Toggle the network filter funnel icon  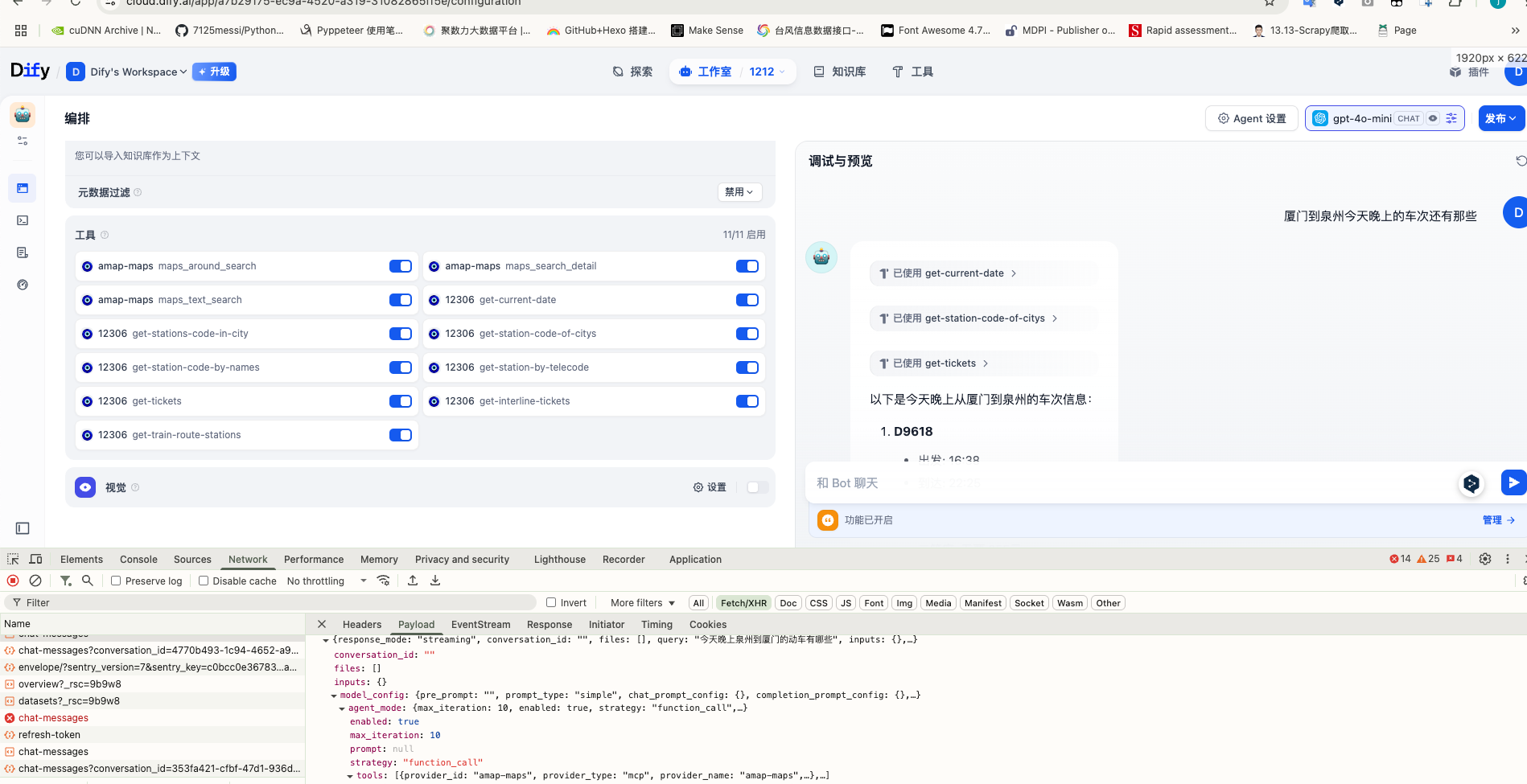tap(66, 581)
